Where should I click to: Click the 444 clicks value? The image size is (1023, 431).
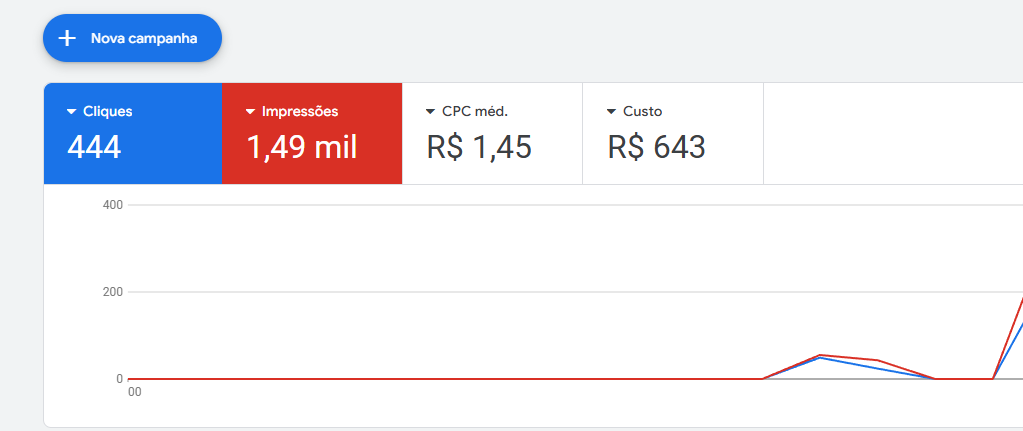coord(94,148)
